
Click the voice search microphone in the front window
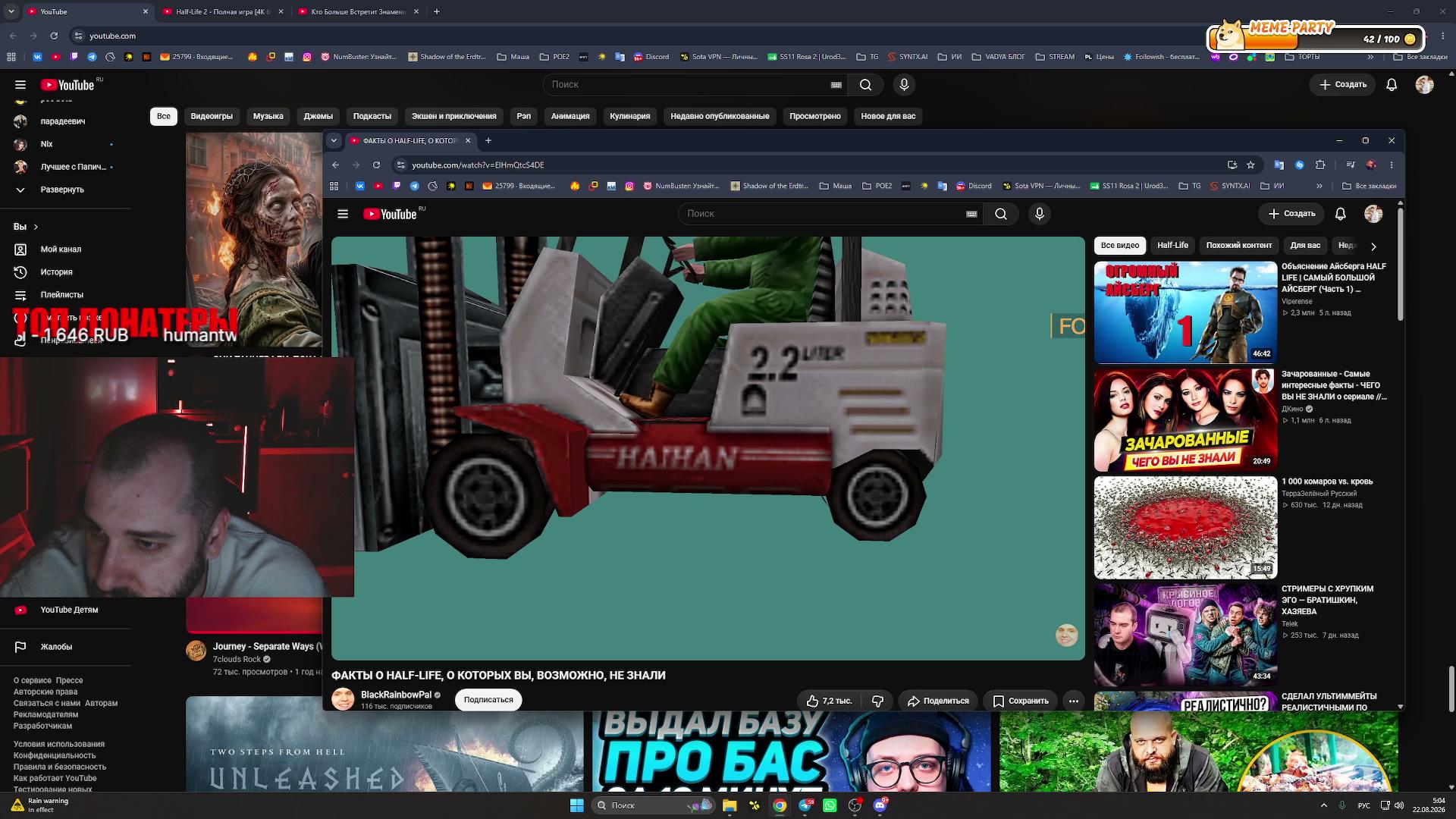(x=1040, y=214)
